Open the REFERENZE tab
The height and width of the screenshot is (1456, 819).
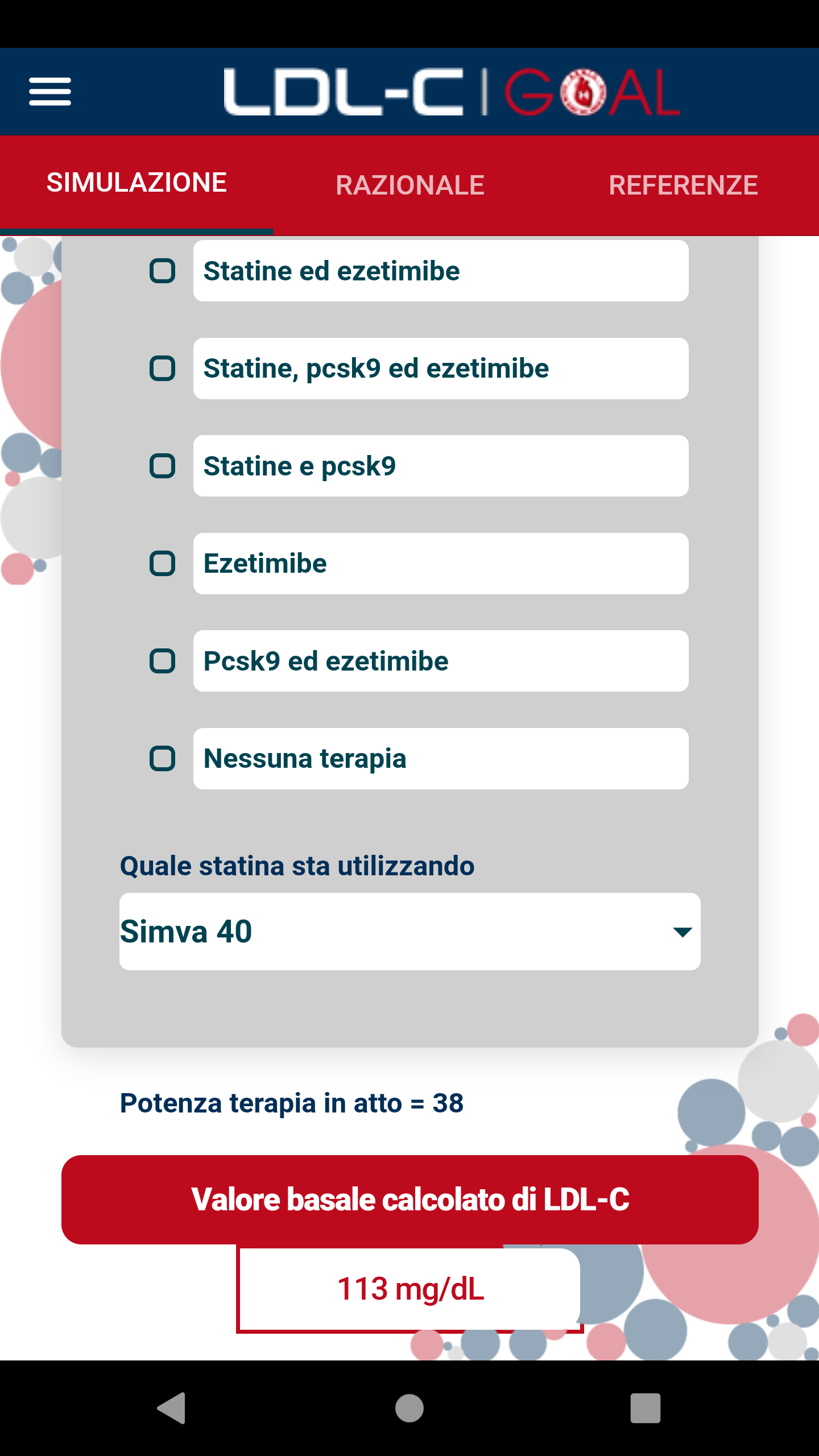[x=683, y=185]
